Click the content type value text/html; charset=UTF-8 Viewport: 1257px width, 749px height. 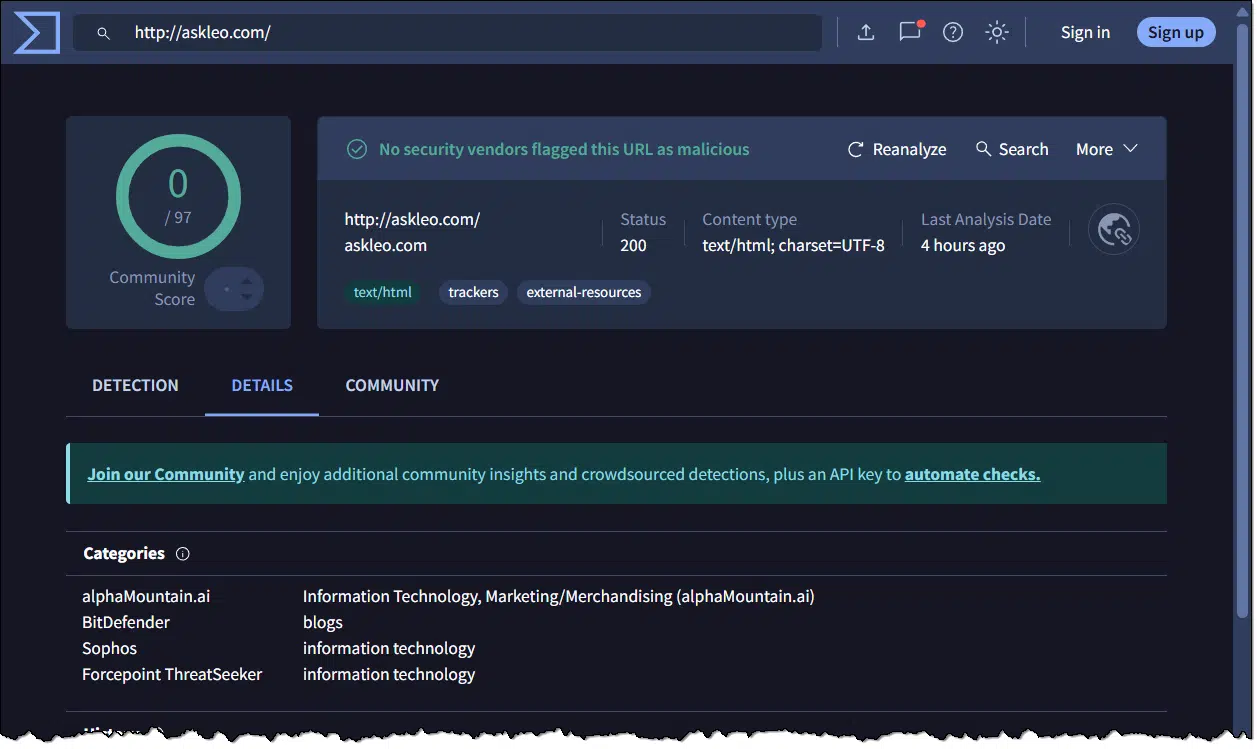click(793, 245)
